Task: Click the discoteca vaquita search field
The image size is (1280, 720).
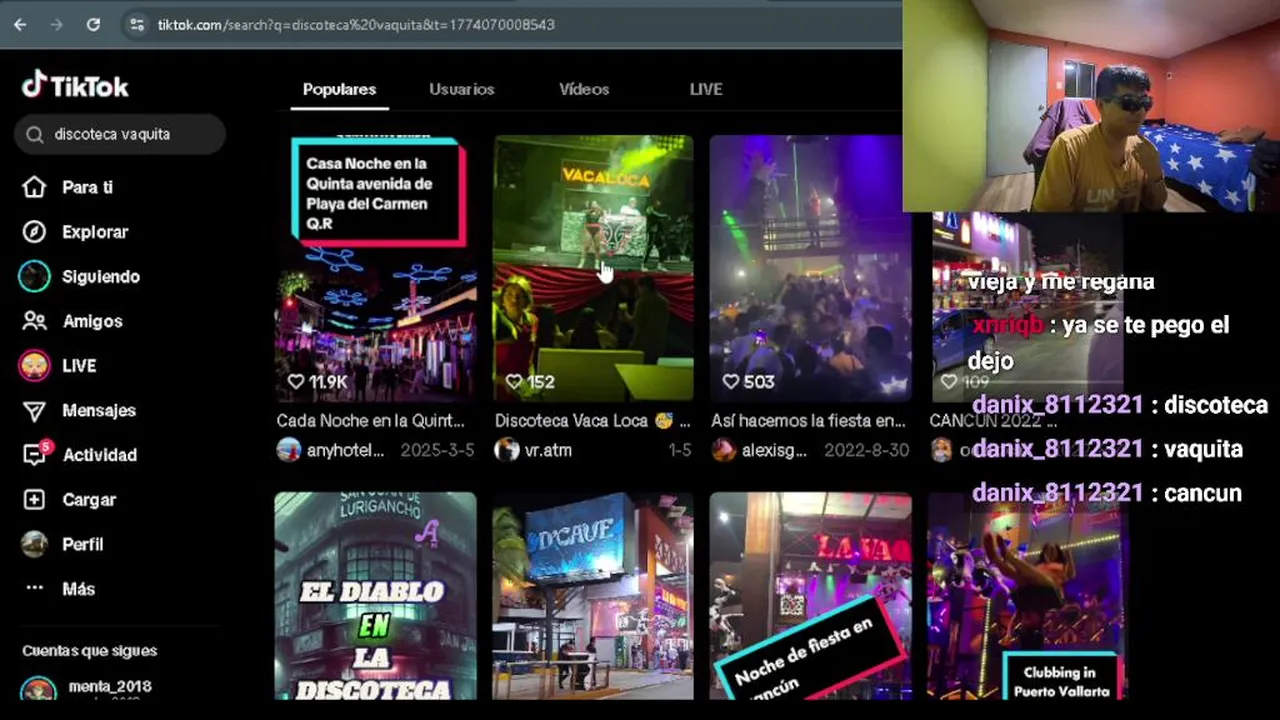Action: (120, 134)
